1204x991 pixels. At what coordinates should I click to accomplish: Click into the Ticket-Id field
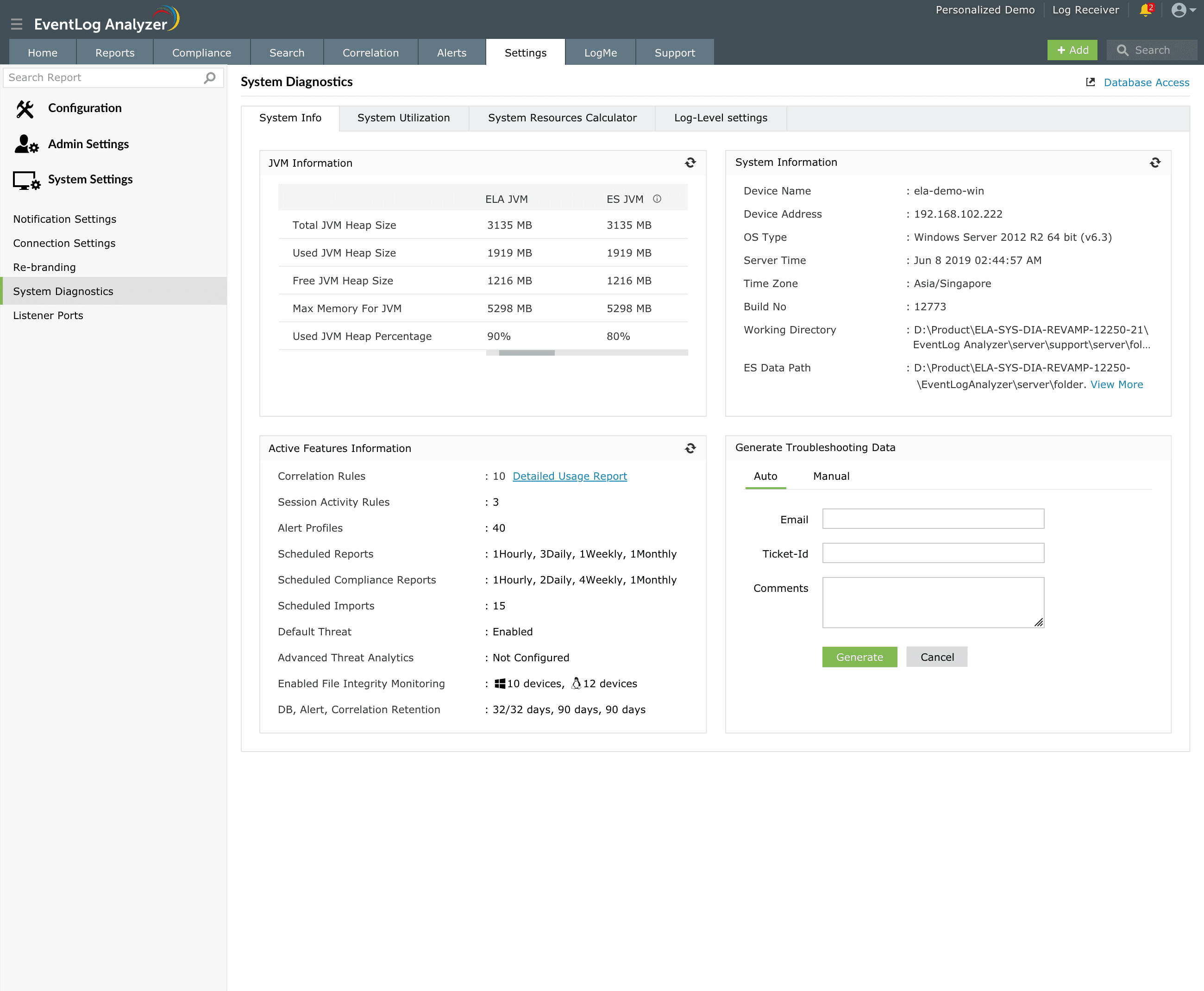pyautogui.click(x=933, y=553)
